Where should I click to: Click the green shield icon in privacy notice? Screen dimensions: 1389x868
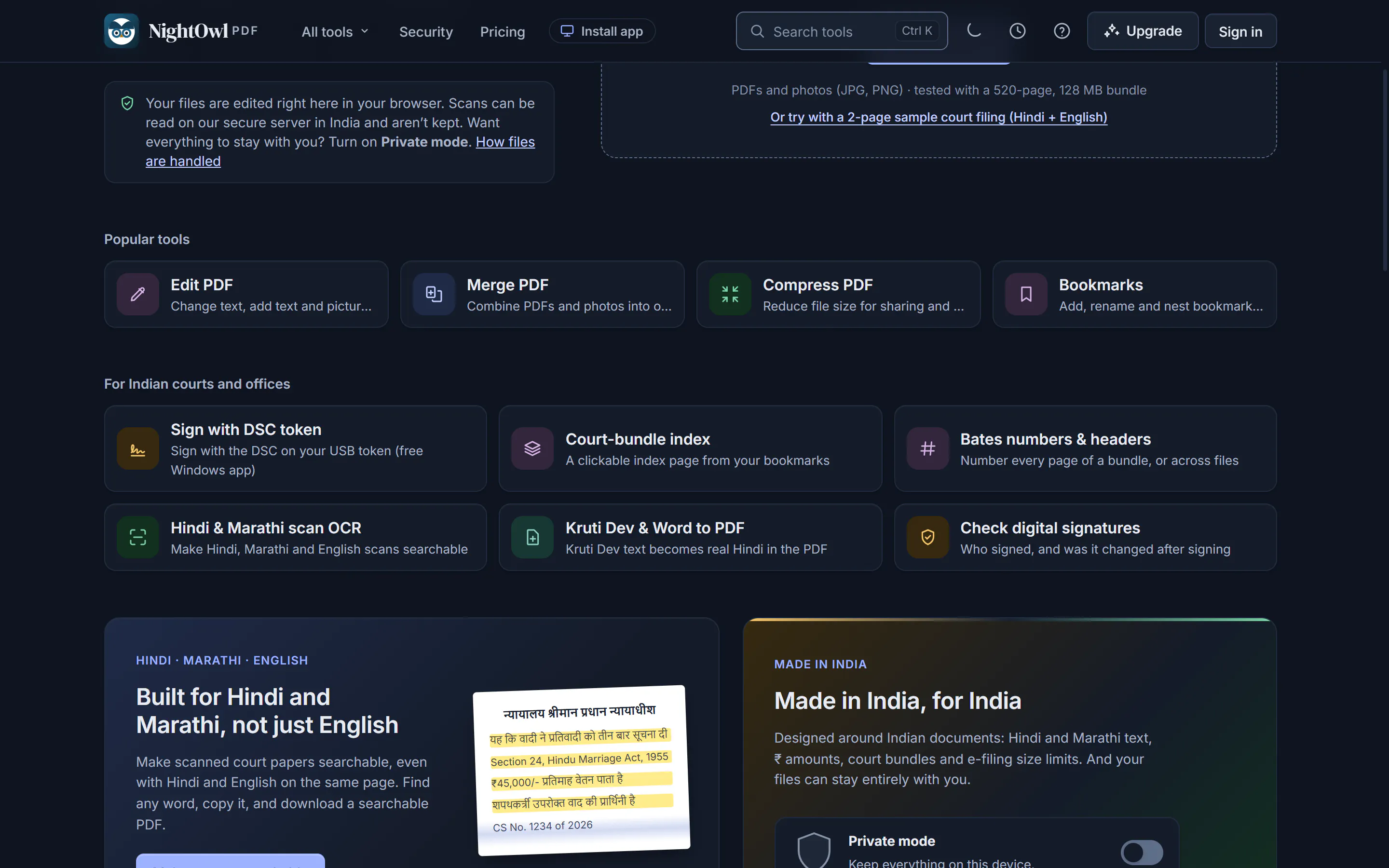tap(127, 103)
